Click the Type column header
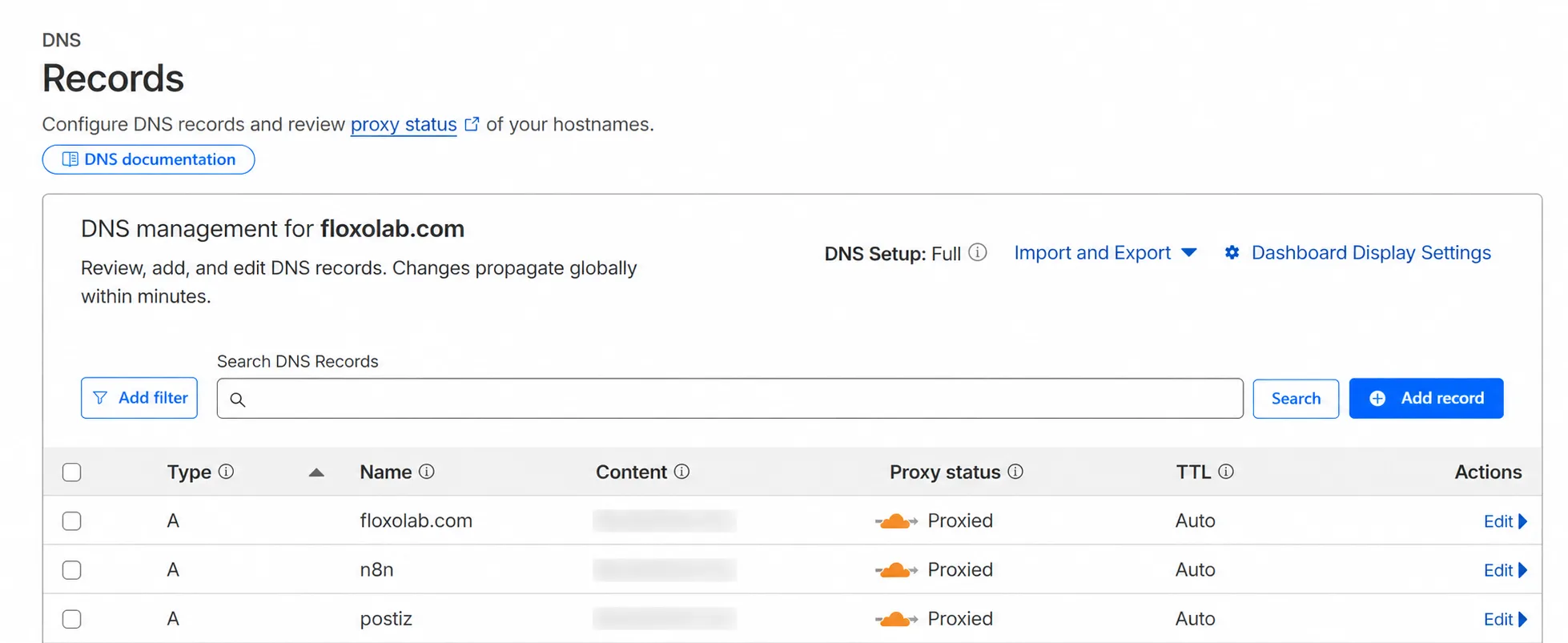Screen dimensions: 1568x643 pos(189,472)
